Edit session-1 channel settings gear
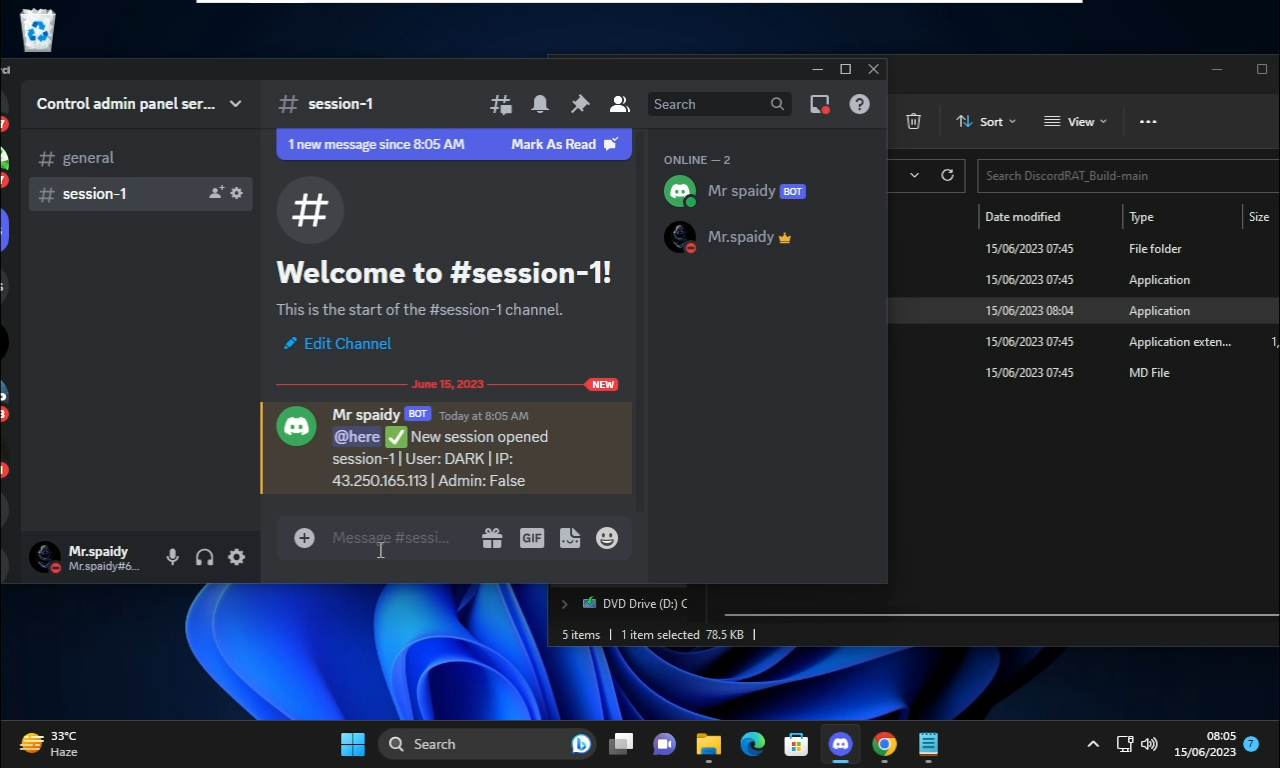 click(237, 193)
